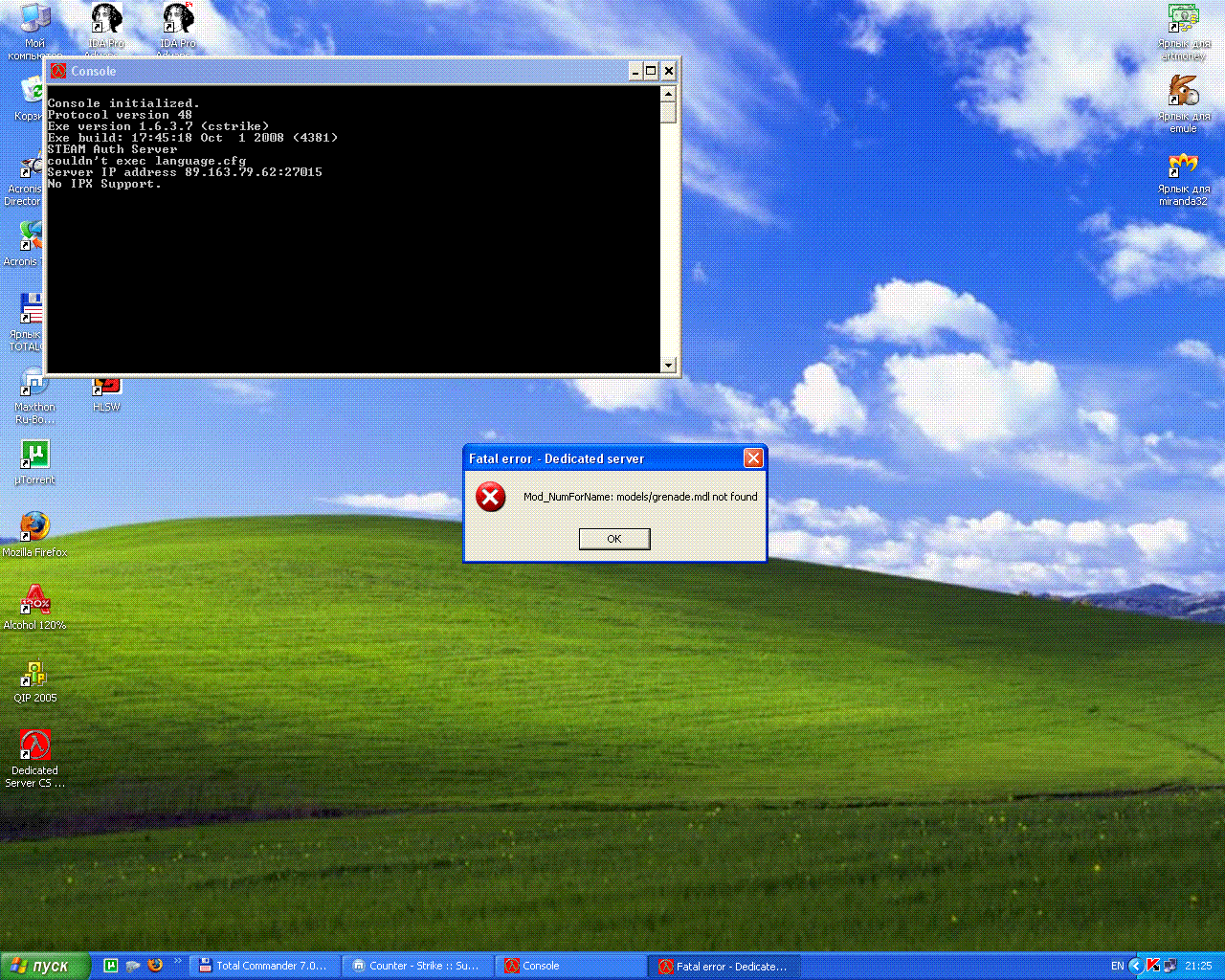Image resolution: width=1225 pixels, height=980 pixels.
Task: Close the Console window
Action: pos(669,71)
